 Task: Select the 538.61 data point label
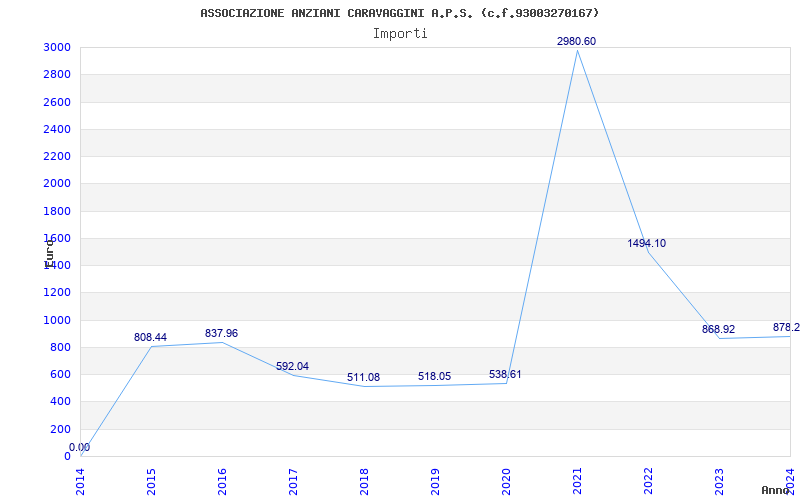coord(505,374)
